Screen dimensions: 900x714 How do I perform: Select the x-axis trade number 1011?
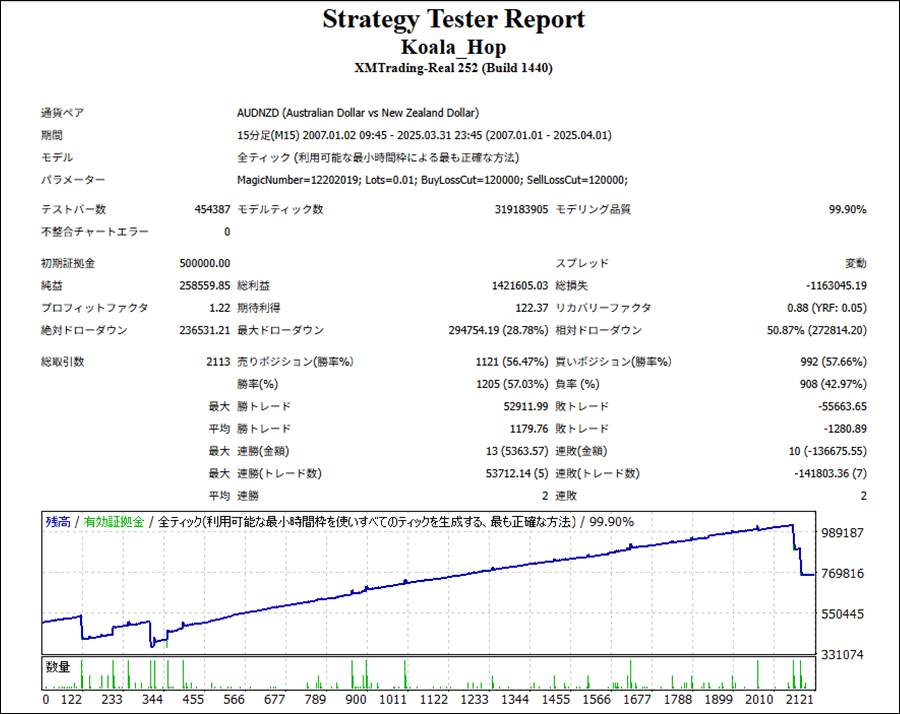(x=393, y=700)
